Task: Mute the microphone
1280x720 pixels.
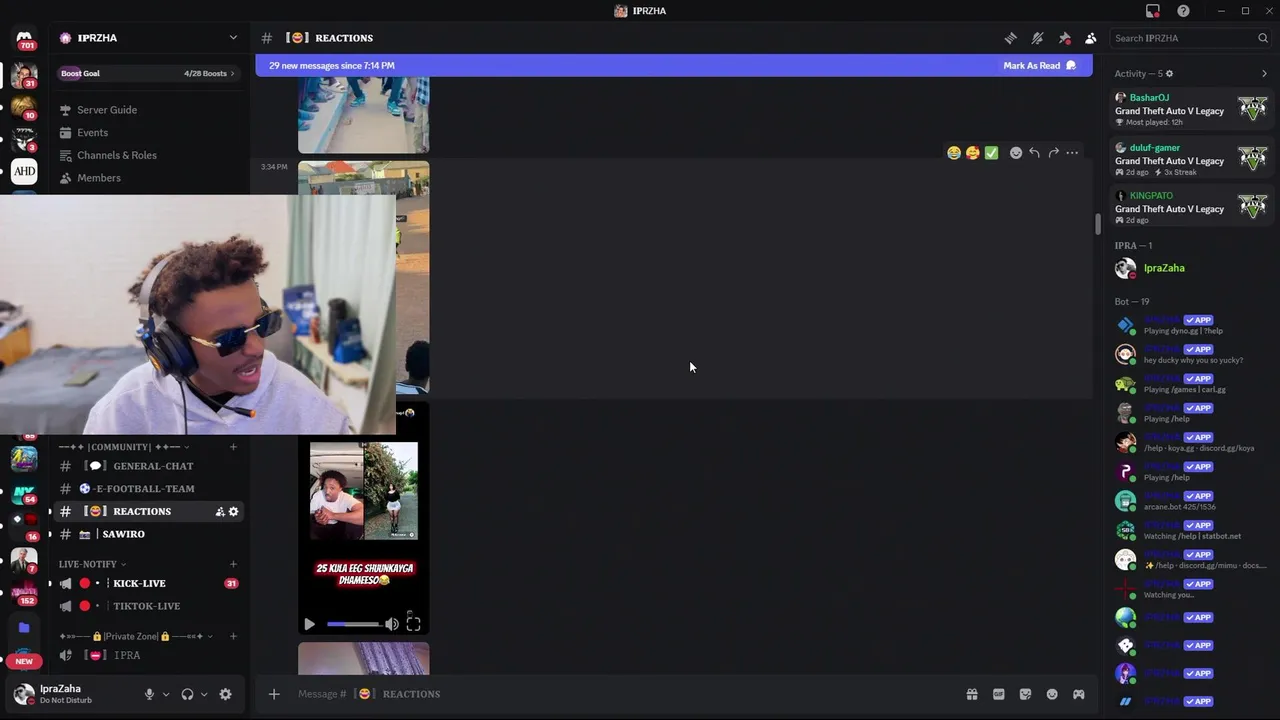Action: point(149,694)
